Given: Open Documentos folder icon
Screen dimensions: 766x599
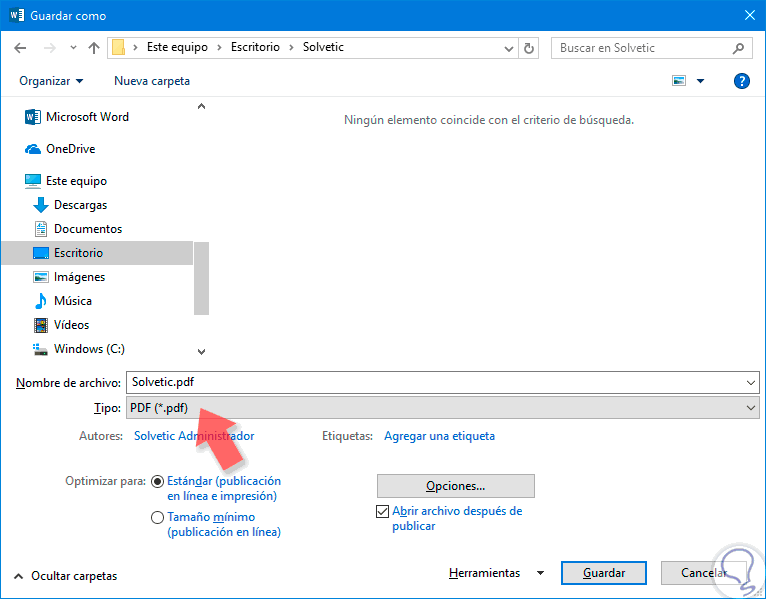Looking at the screenshot, I should point(41,229).
